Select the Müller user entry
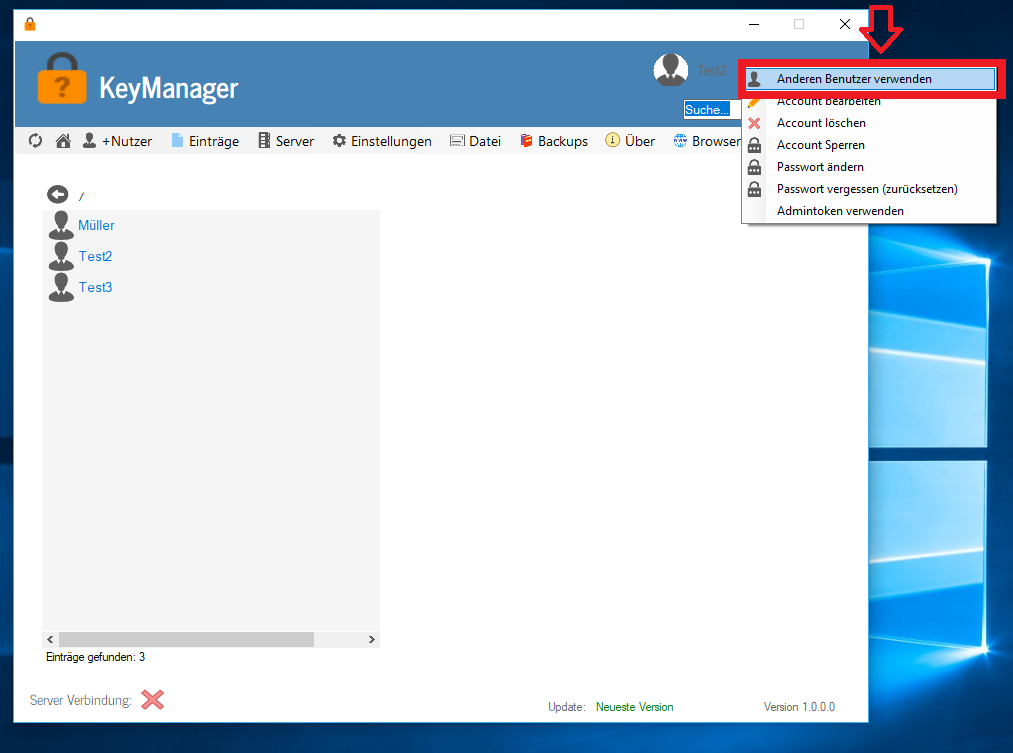This screenshot has width=1013, height=753. (81, 225)
